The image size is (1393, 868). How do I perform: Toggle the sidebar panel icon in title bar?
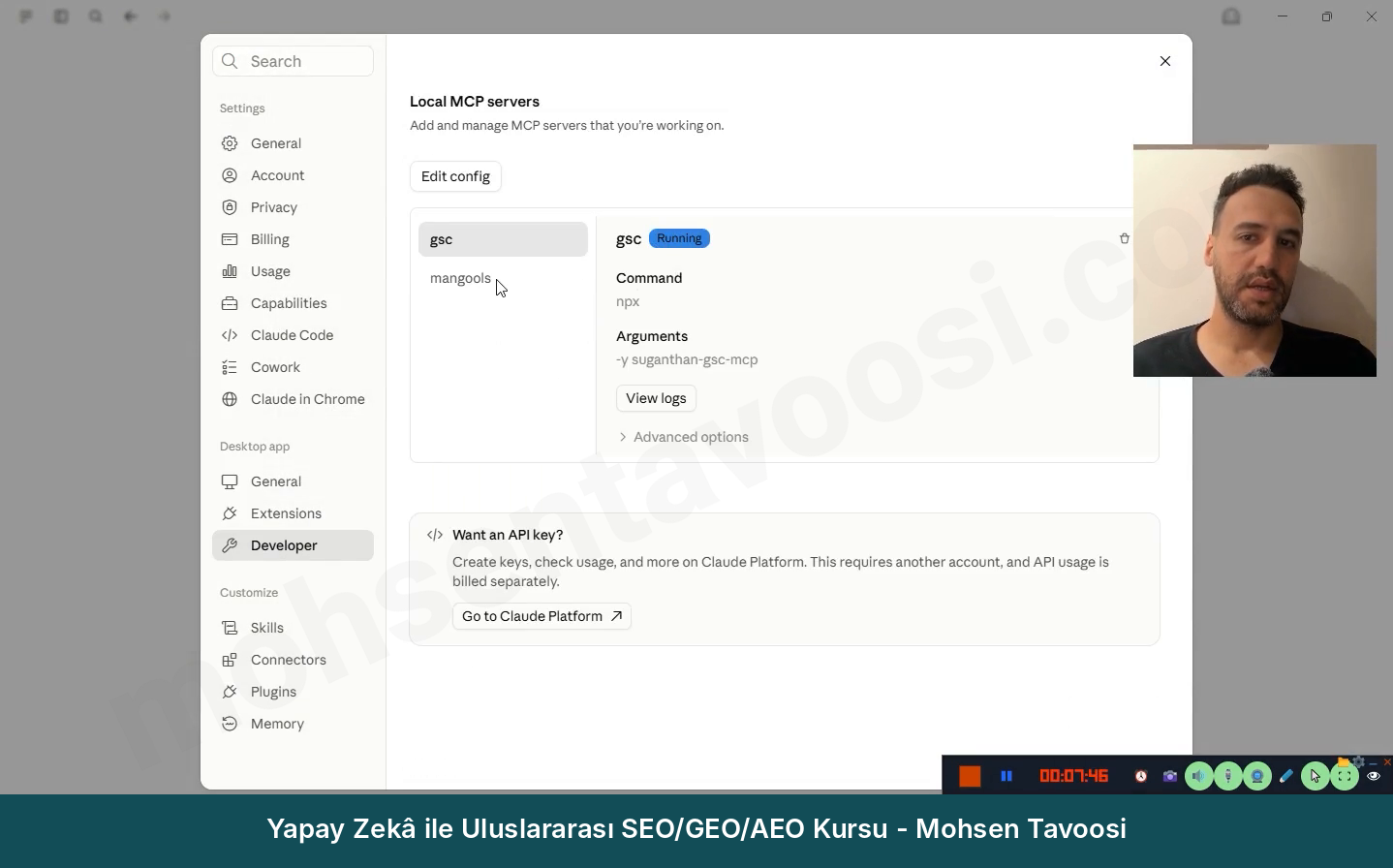pos(61,16)
